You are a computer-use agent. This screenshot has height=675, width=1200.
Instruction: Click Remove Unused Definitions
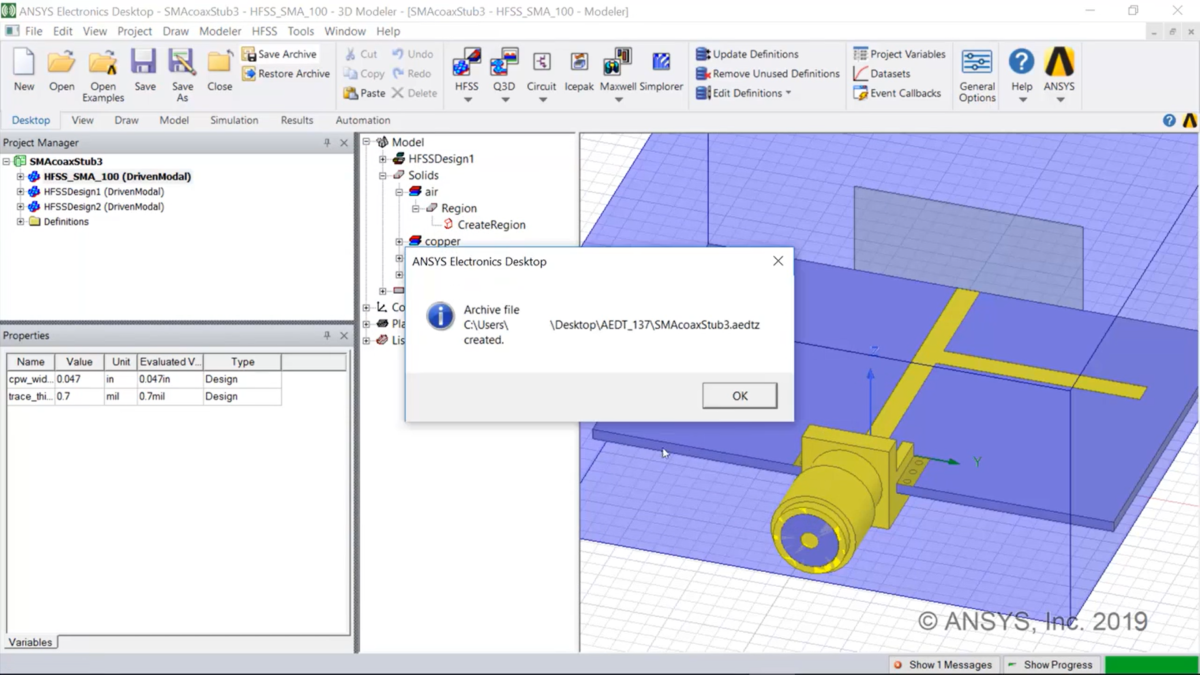click(x=767, y=74)
